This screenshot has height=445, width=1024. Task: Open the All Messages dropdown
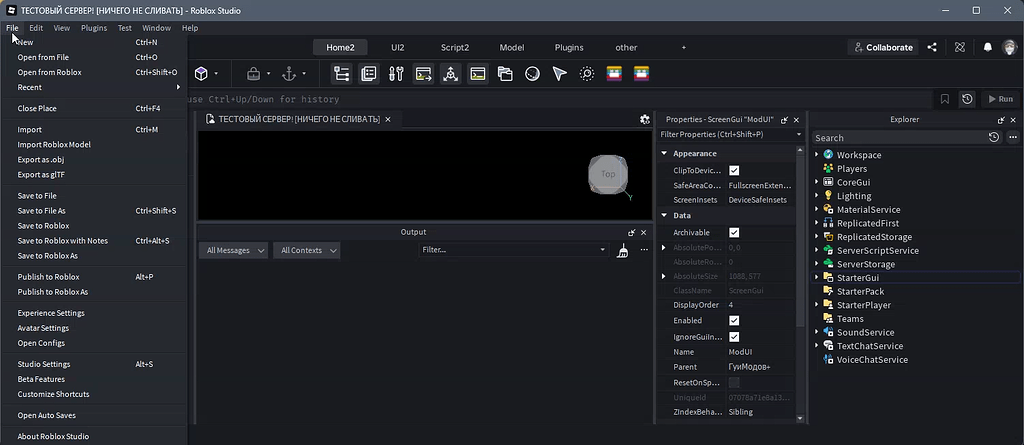[233, 250]
